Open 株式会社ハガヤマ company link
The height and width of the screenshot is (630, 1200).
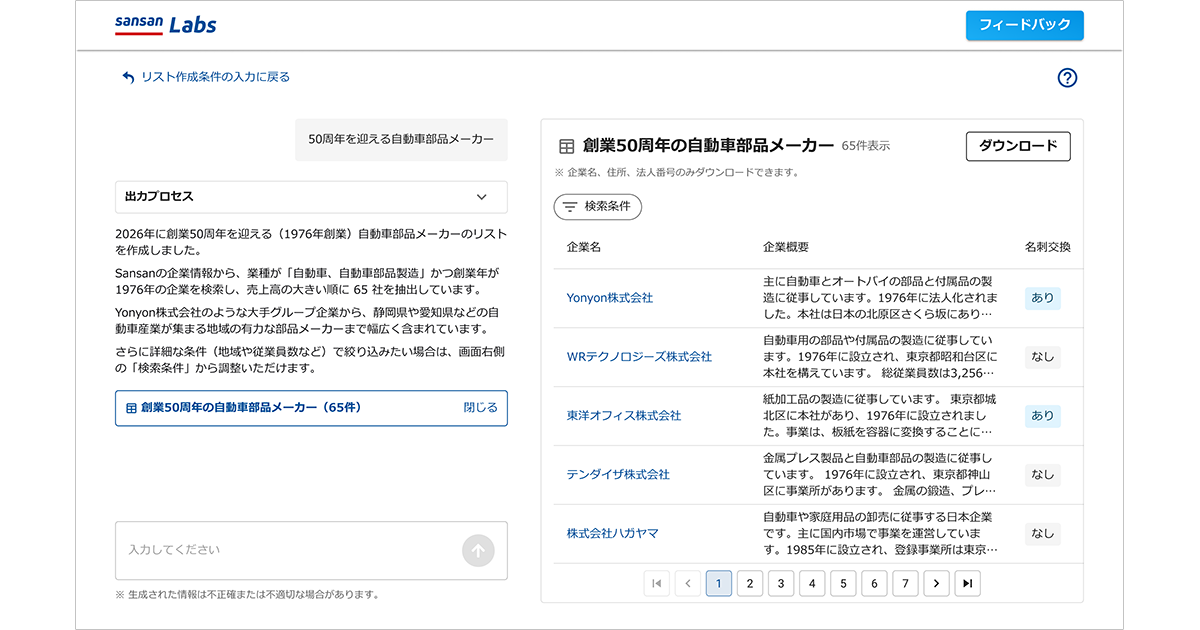coord(613,534)
